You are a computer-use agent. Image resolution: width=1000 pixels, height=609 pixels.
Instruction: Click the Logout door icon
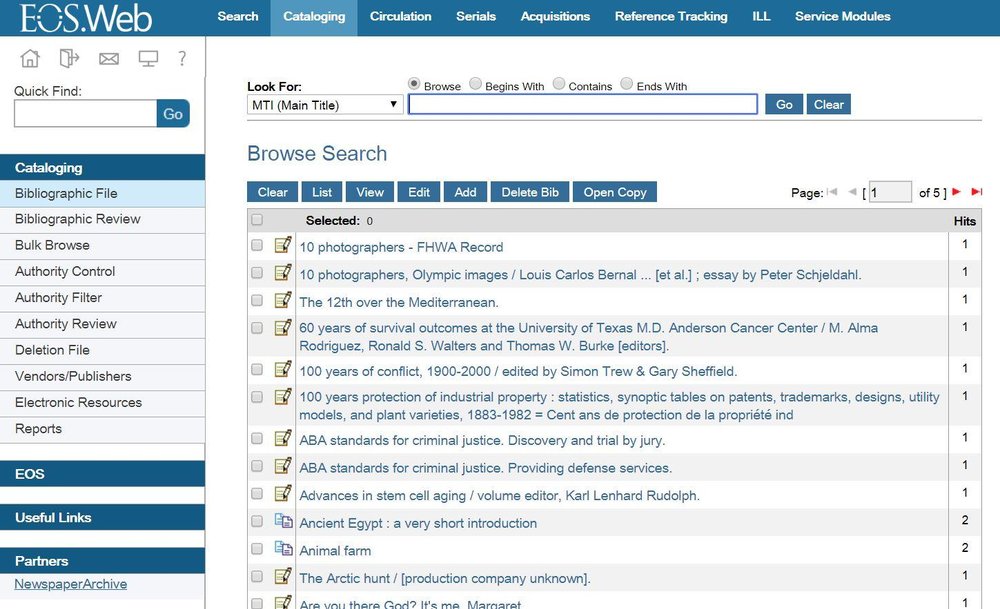(x=68, y=58)
